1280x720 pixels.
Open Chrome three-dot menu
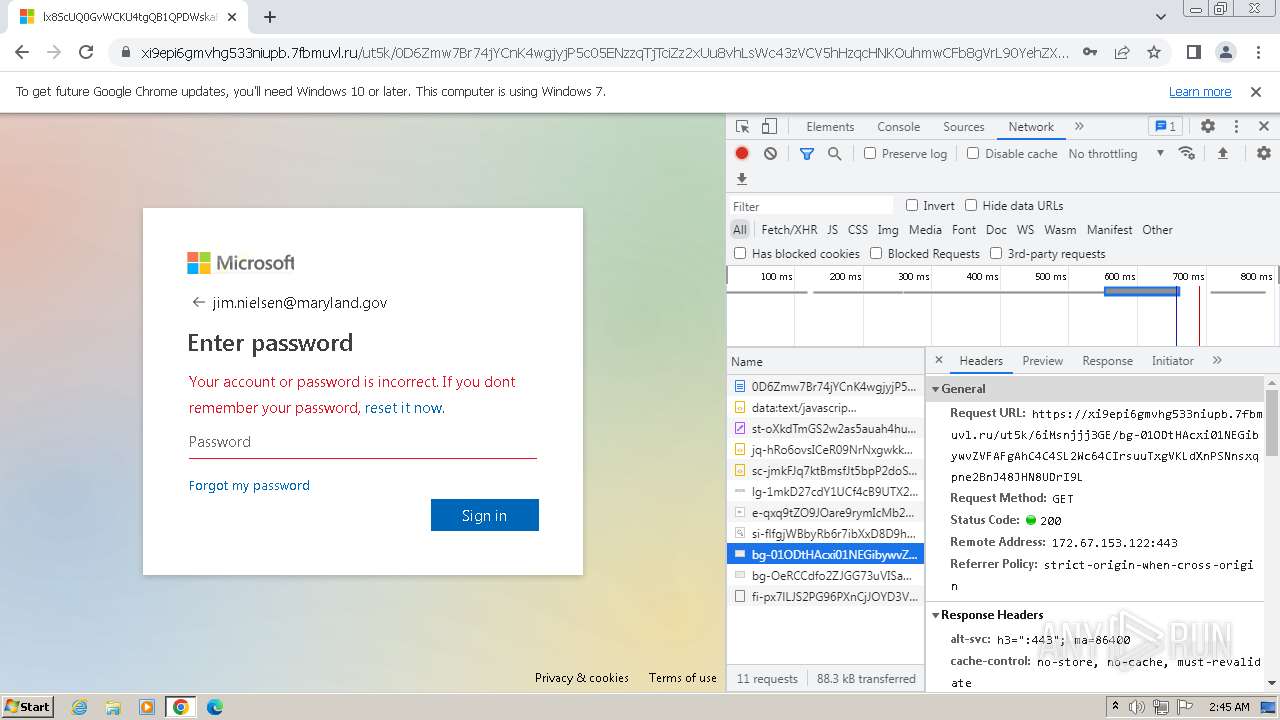point(1258,52)
